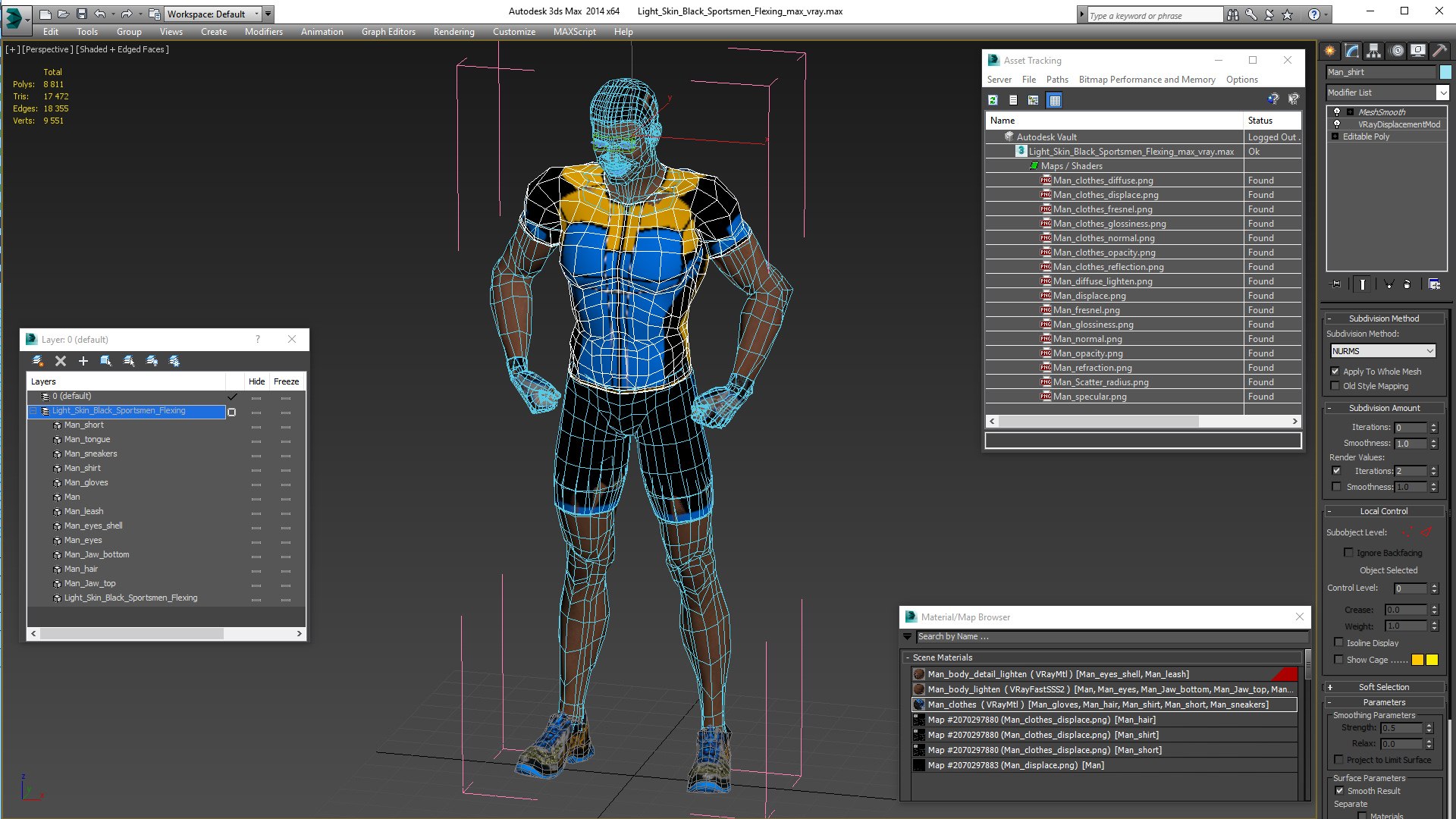Click Configure Modifier Sets icon
The image size is (1456, 819).
click(1434, 284)
